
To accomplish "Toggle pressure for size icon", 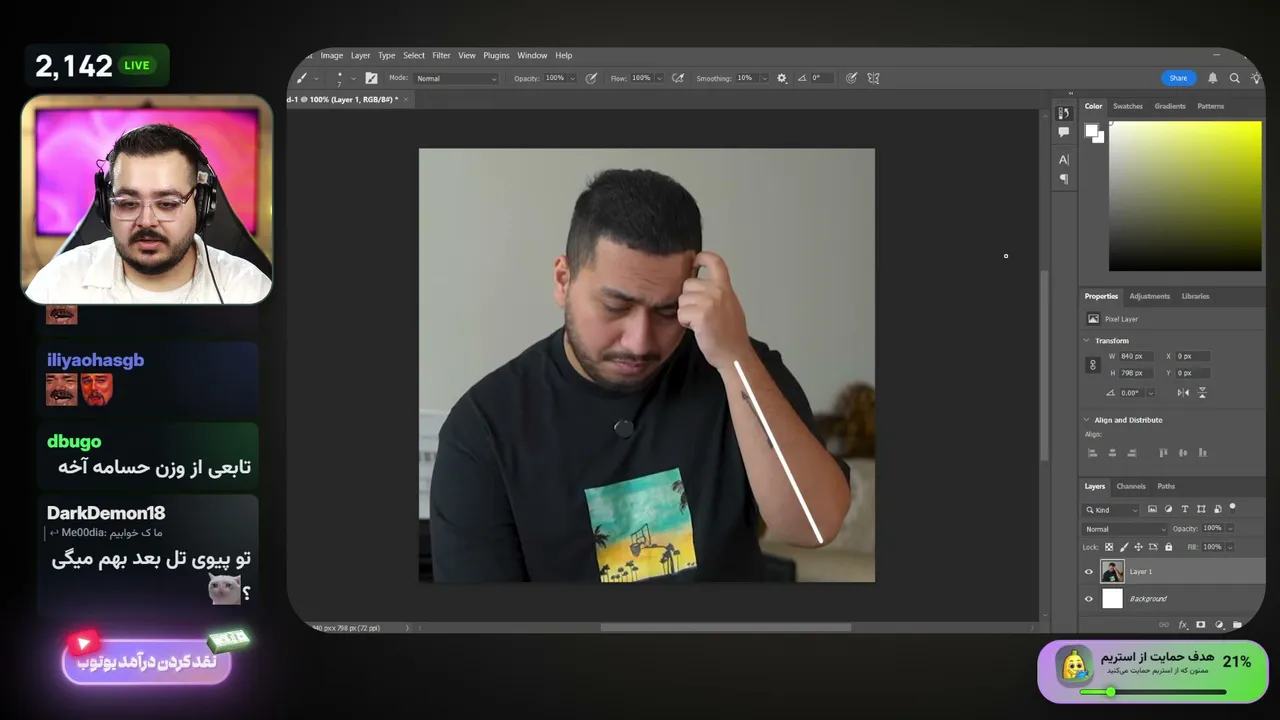I will point(851,78).
